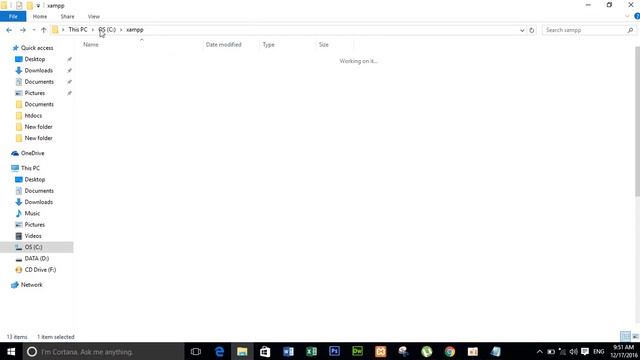Image resolution: width=640 pixels, height=360 pixels.
Task: Expand the address bar history dropdown
Action: coord(522,30)
